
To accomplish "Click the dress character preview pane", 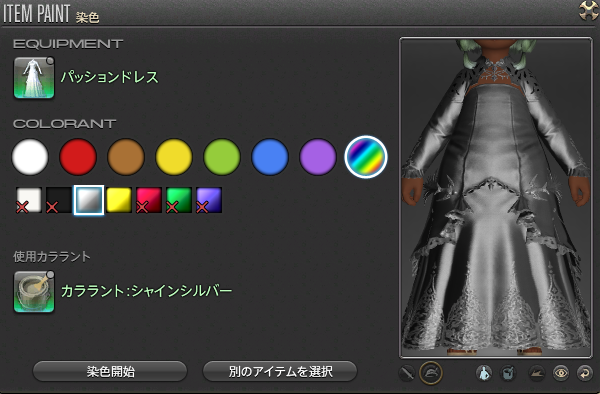I will tap(496, 198).
